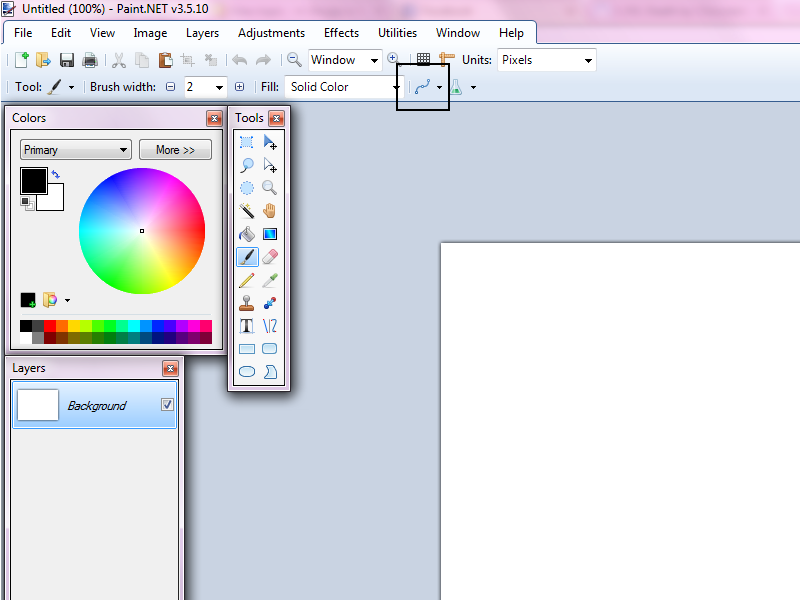This screenshot has width=800, height=600.
Task: Open the Edit menu
Action: (61, 33)
